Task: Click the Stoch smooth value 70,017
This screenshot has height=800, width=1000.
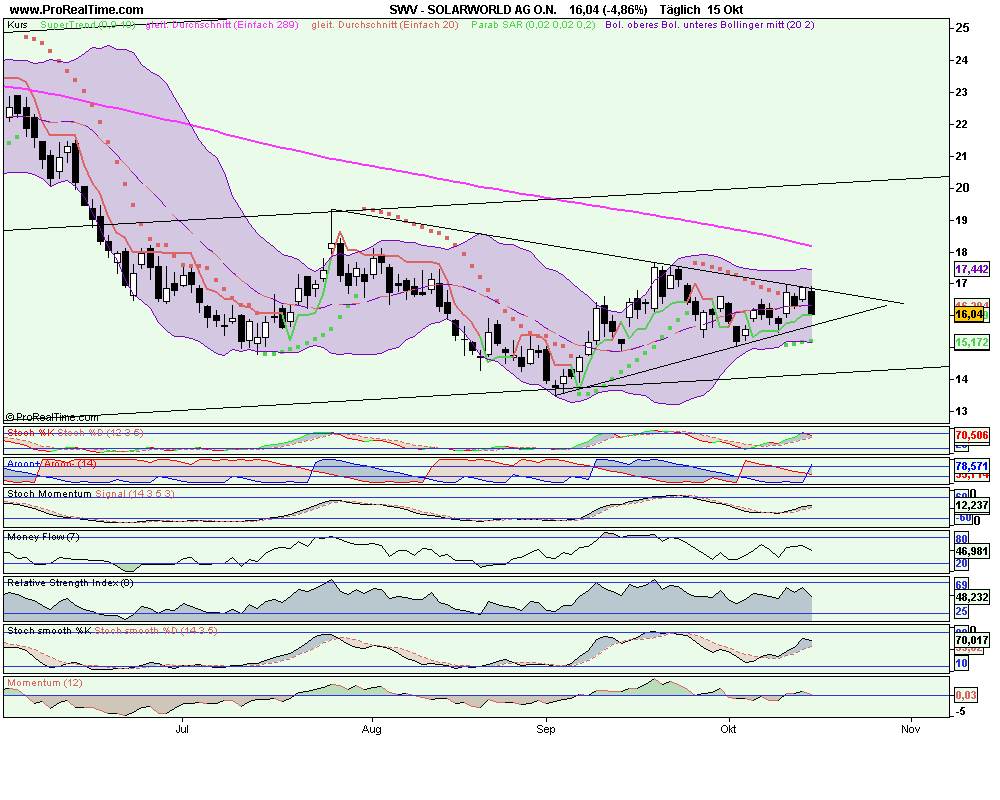Action: [x=971, y=640]
